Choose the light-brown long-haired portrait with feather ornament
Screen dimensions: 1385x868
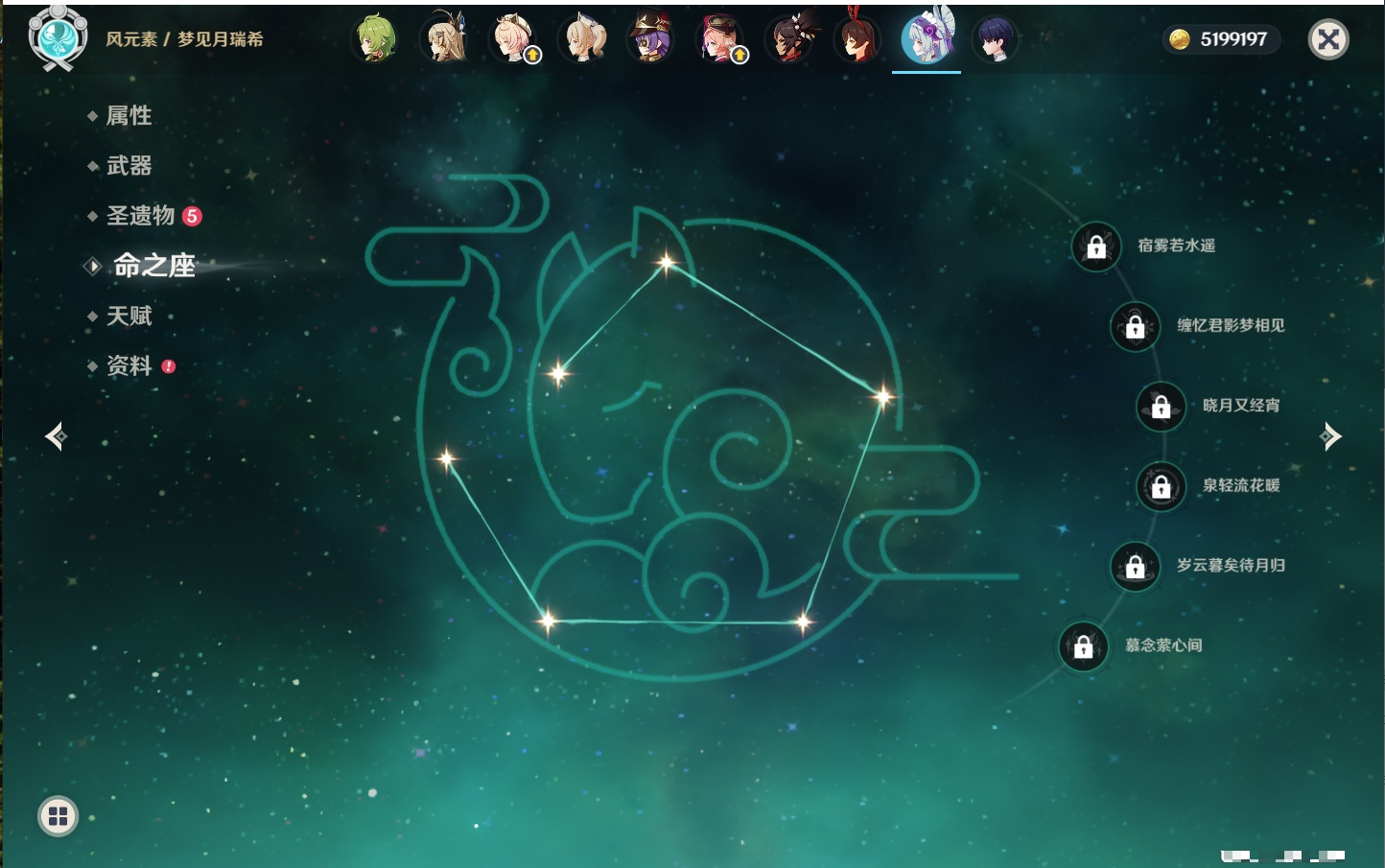[x=445, y=39]
